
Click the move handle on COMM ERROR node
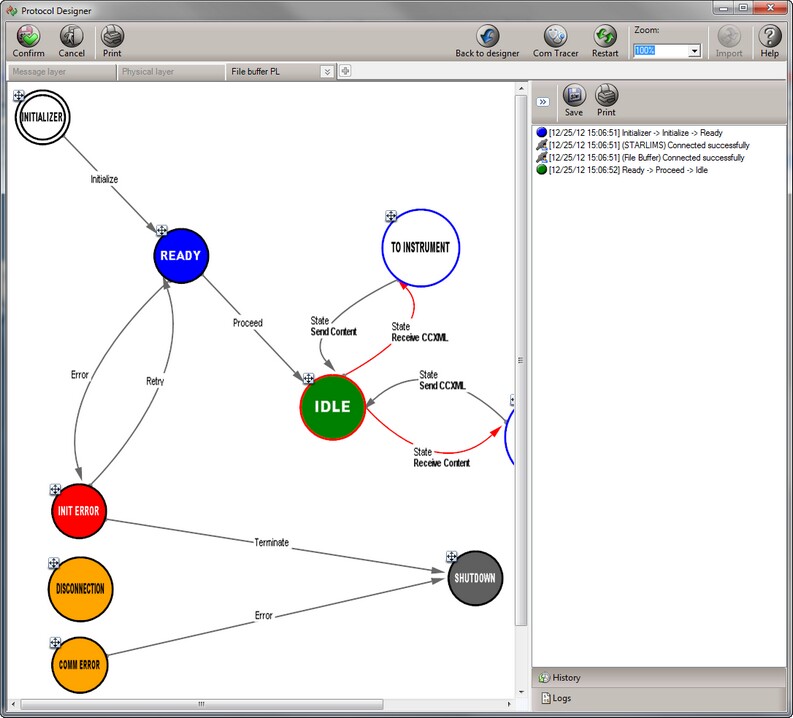[x=55, y=642]
